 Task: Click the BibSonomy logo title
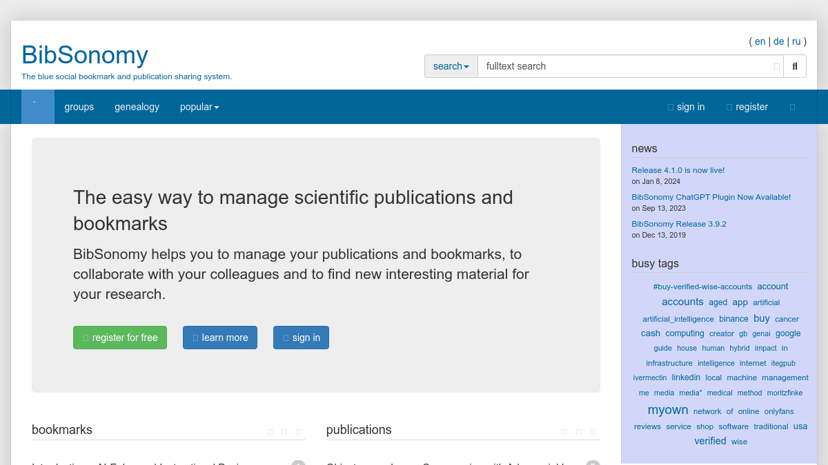coord(84,55)
